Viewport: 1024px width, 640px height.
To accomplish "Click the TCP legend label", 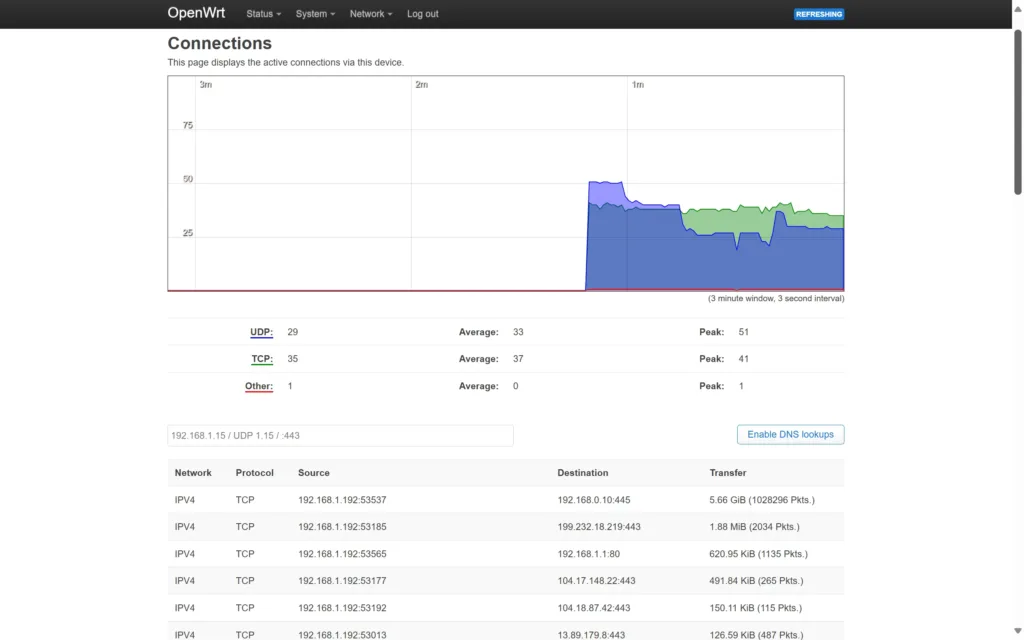I will (x=262, y=359).
